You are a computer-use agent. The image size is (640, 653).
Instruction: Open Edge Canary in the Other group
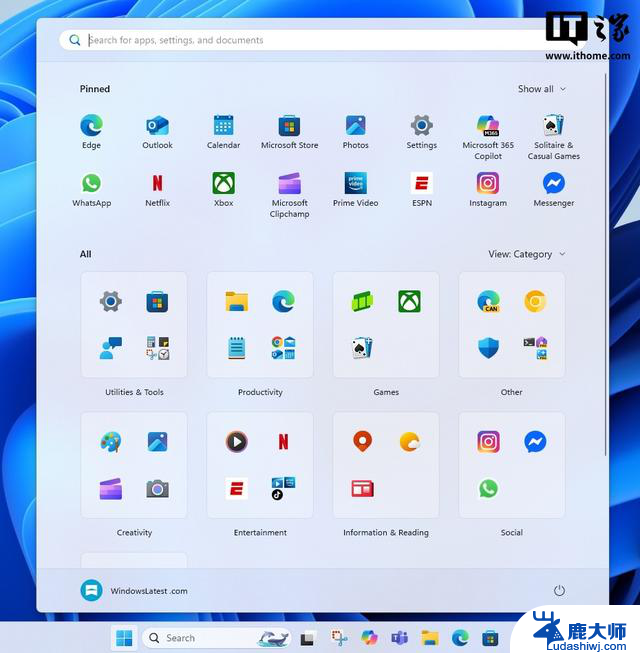[x=488, y=302]
